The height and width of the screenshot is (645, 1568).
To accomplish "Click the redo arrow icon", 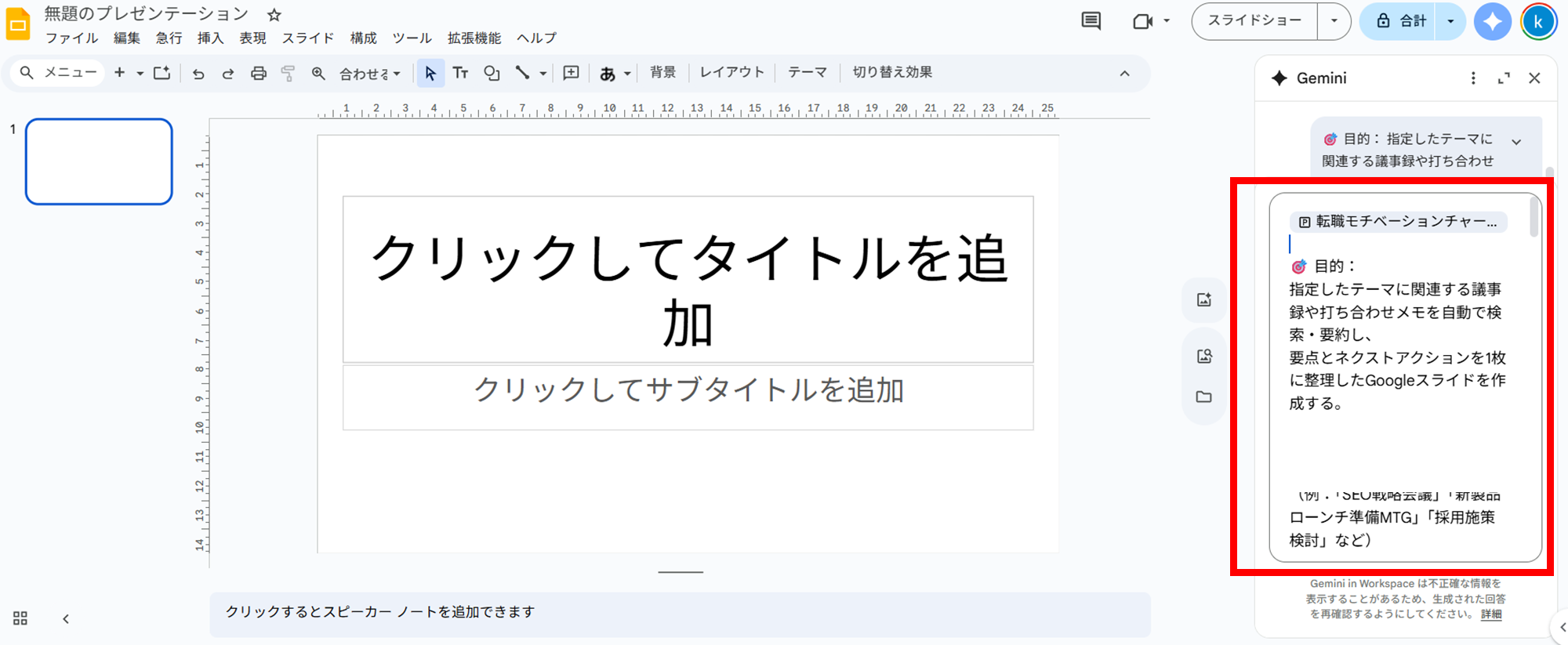I will 228,74.
